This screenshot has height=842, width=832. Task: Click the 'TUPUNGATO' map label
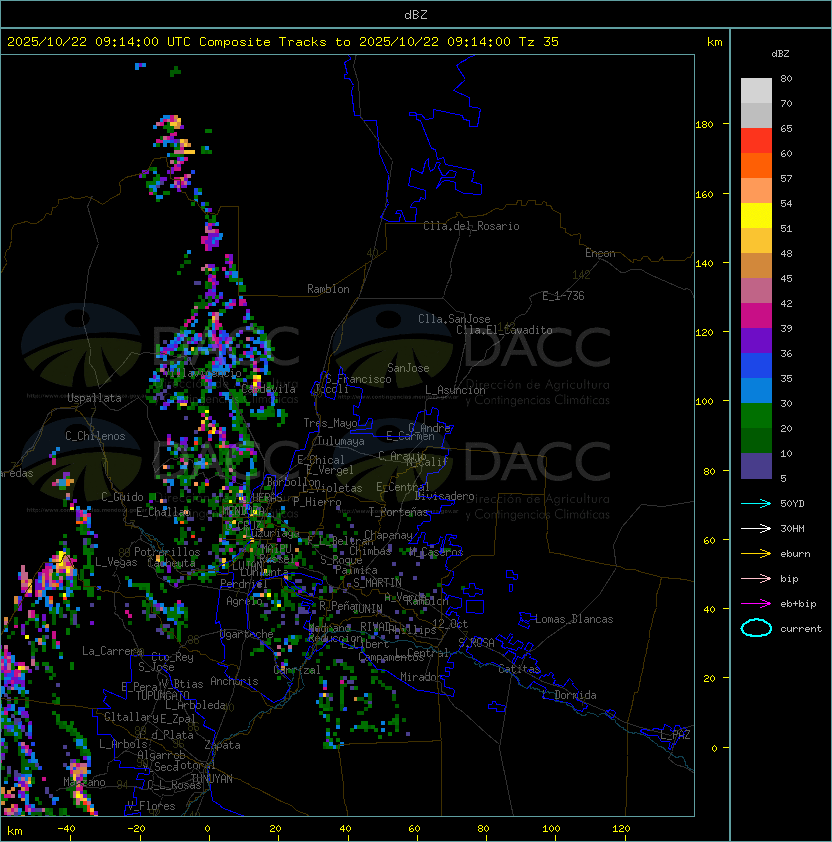tap(162, 695)
